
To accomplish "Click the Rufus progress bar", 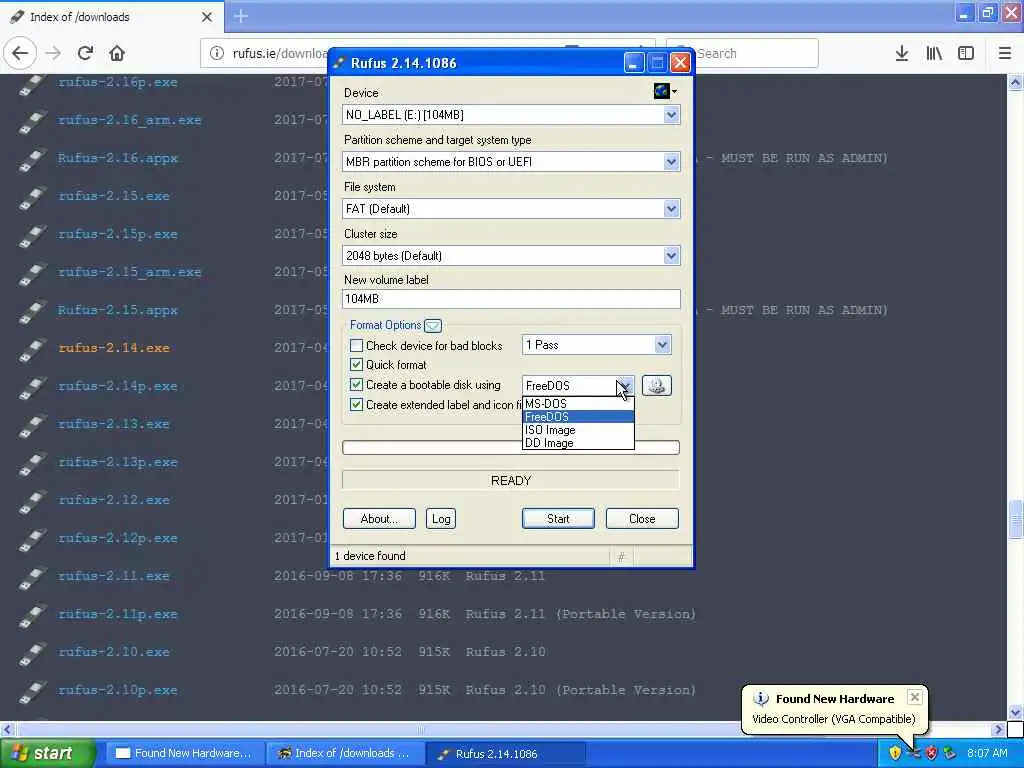I will (511, 447).
